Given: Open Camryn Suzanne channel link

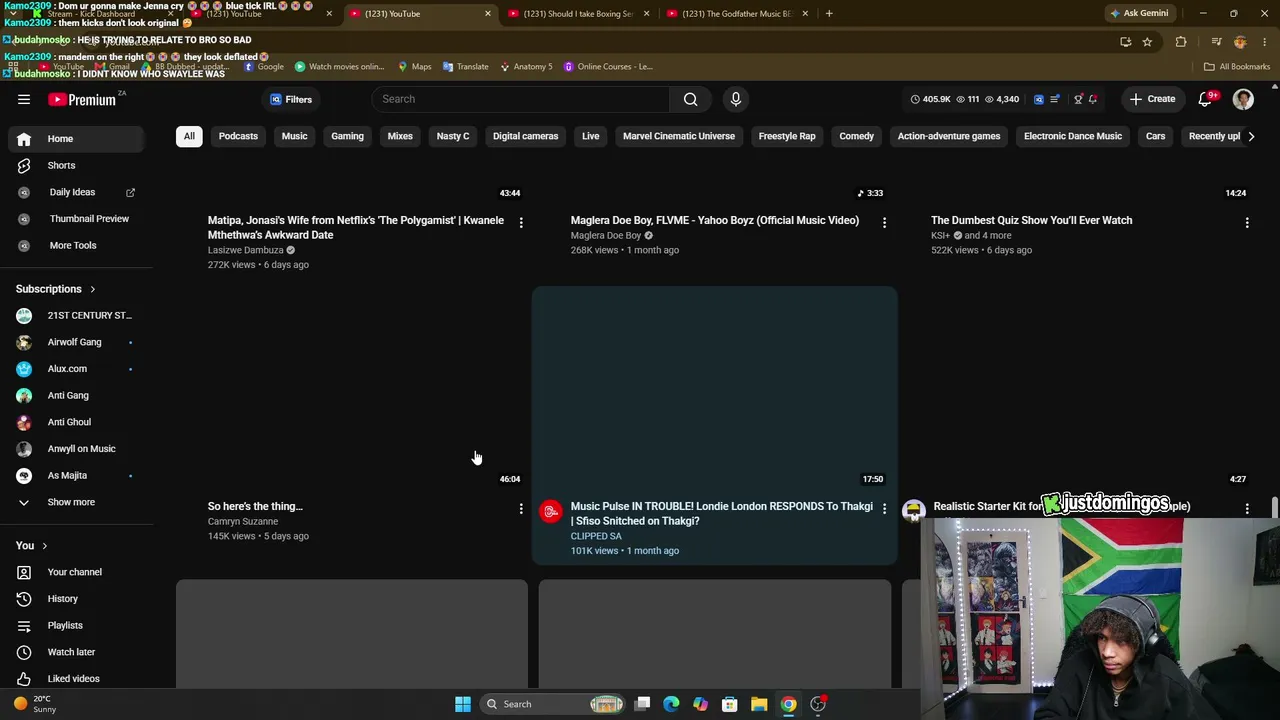Looking at the screenshot, I should [x=243, y=521].
